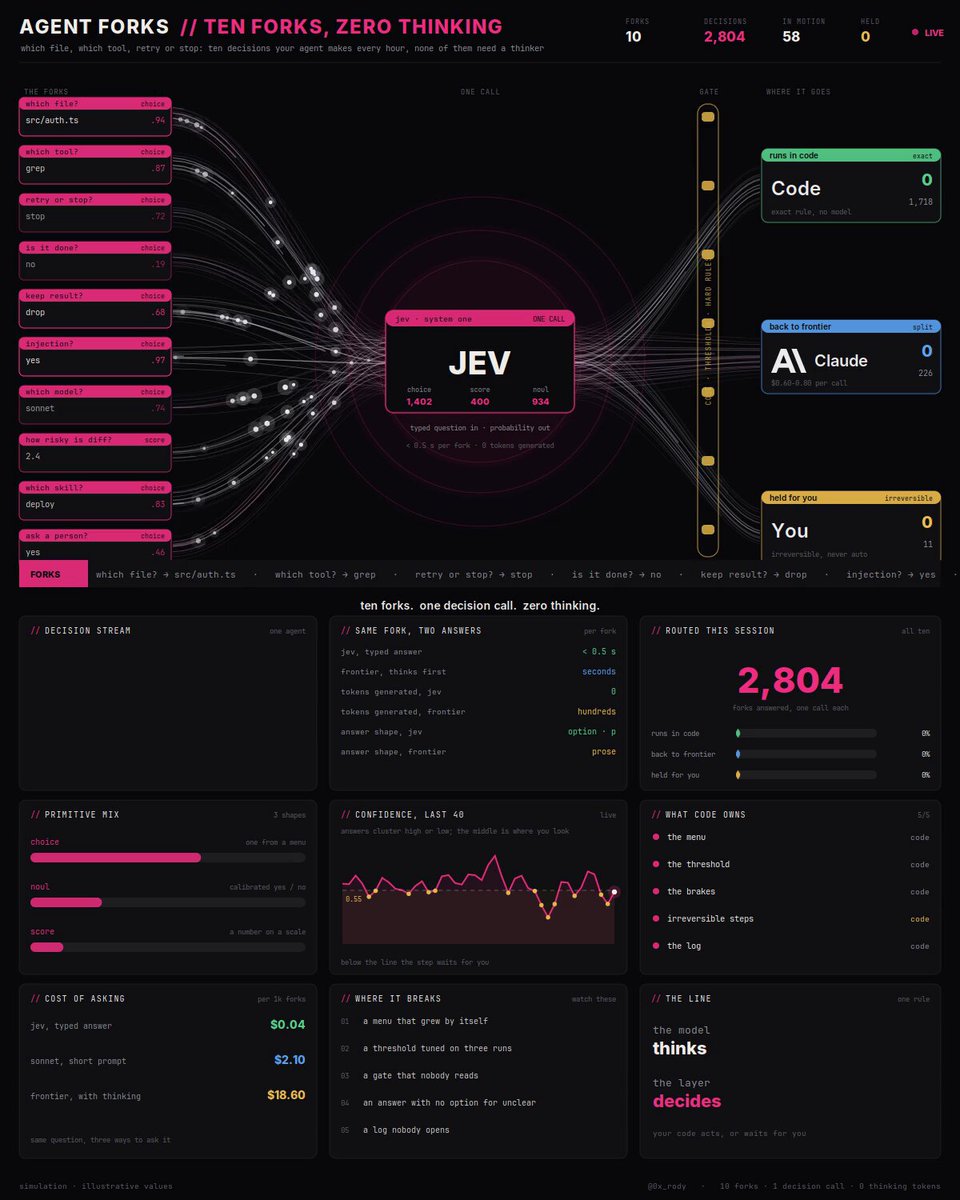Screen dimensions: 960x1200
Task: Click the "split" tag on Claude card
Action: point(922,327)
